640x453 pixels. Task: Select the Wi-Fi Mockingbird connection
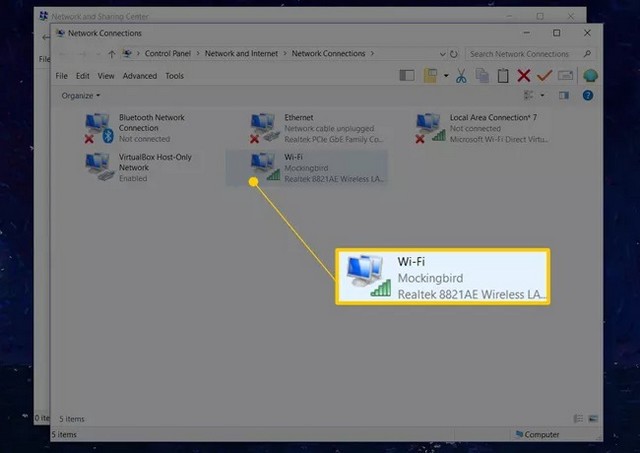click(305, 166)
